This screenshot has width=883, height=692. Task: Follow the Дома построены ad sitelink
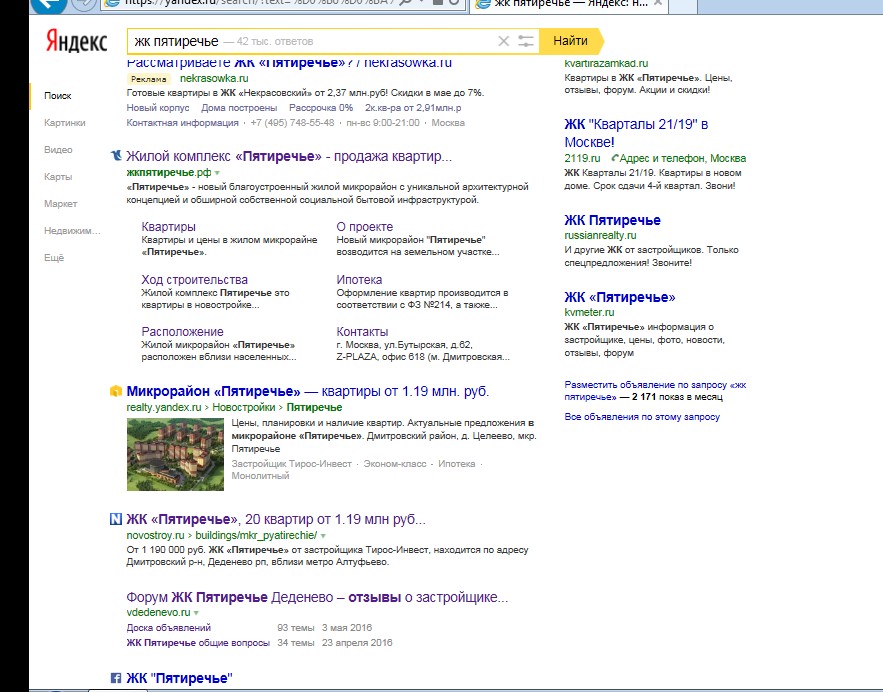[239, 108]
